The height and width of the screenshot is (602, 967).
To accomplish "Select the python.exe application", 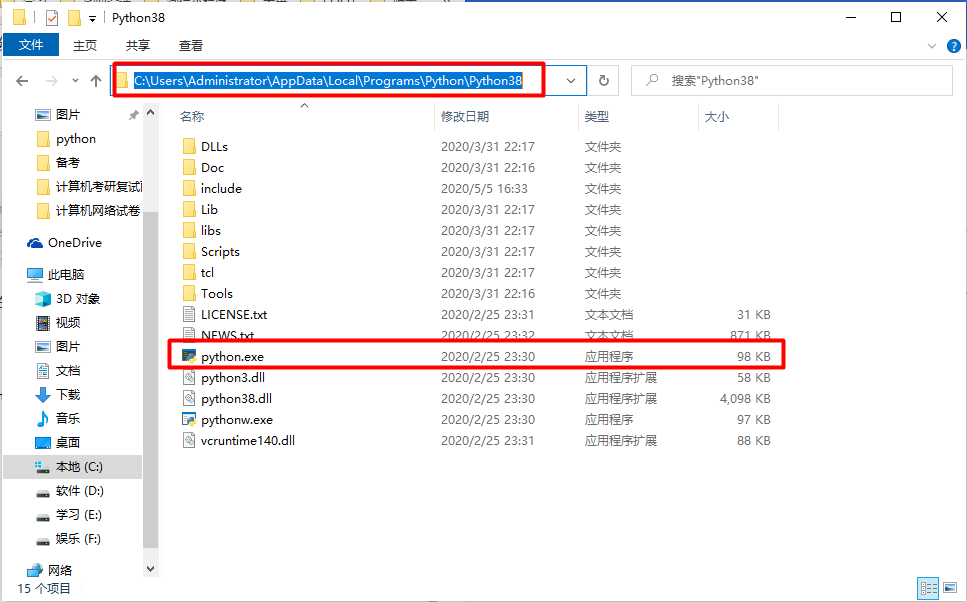I will click(232, 357).
